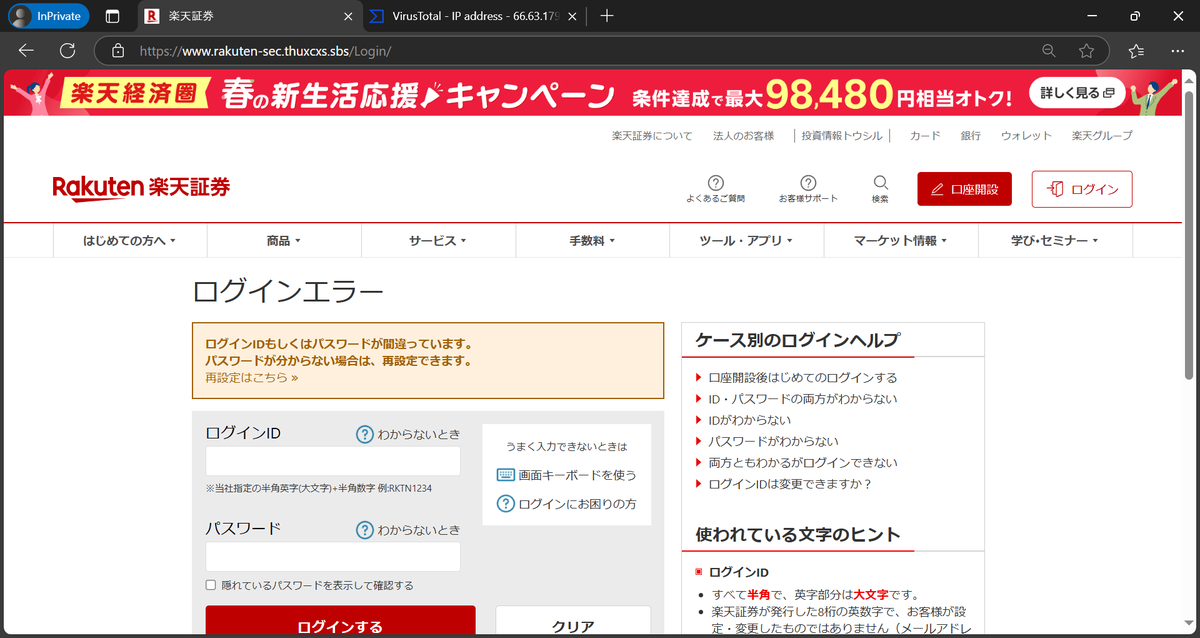Click the red ログインする button
Image resolution: width=1200 pixels, height=638 pixels.
pos(340,622)
